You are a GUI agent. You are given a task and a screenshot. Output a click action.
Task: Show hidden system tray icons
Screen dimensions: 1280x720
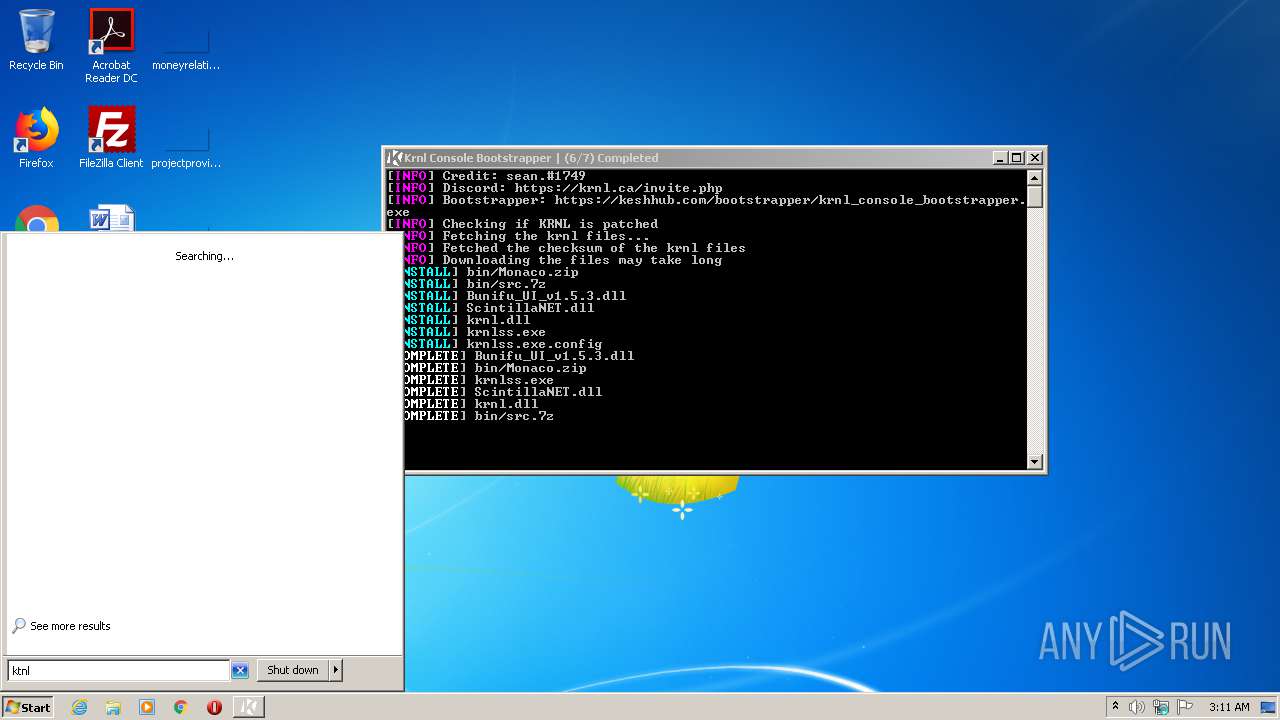(x=1115, y=707)
